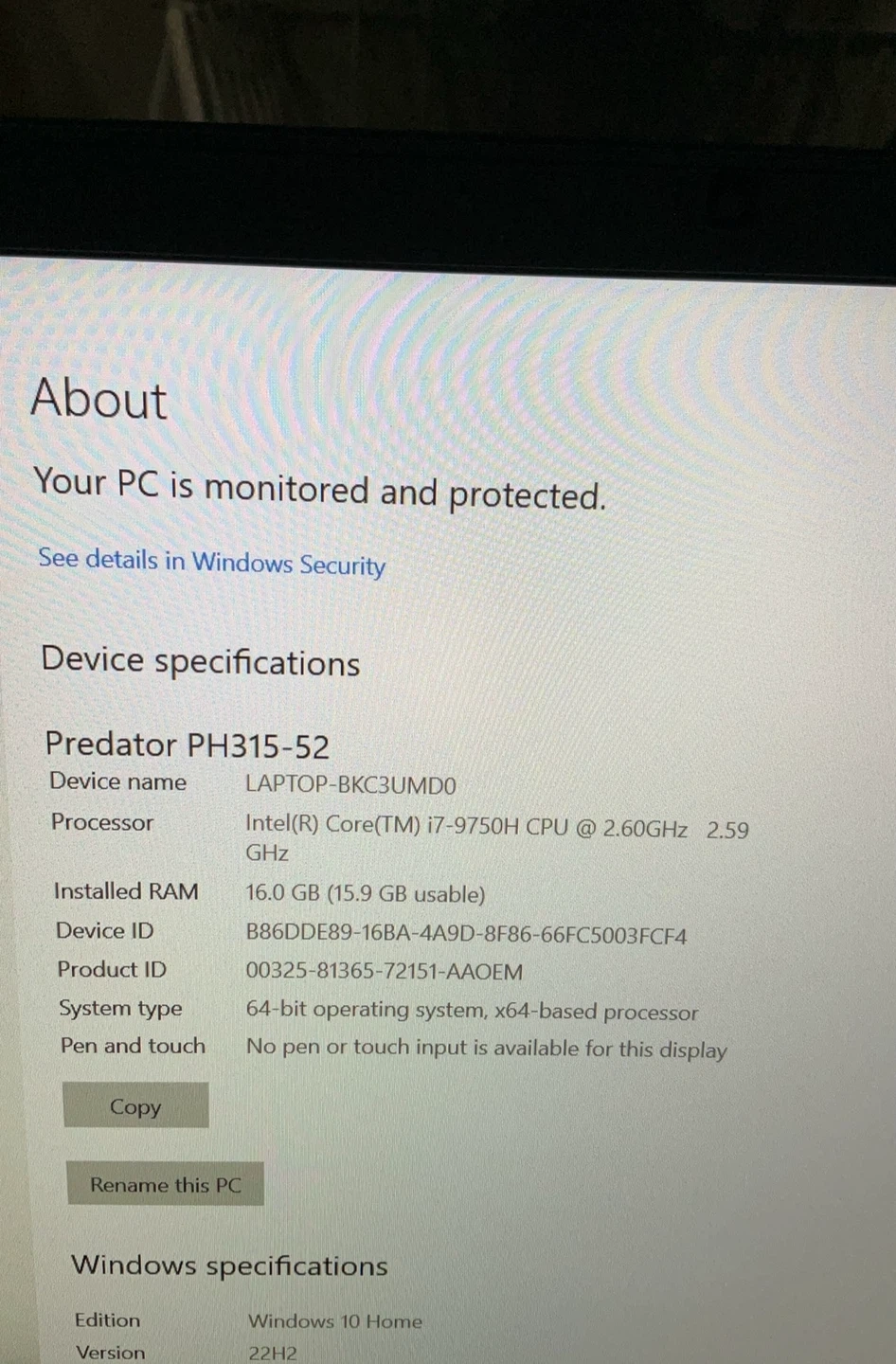Click the Your PC is monitored and protected message
The width and height of the screenshot is (896, 1364).
tap(319, 489)
